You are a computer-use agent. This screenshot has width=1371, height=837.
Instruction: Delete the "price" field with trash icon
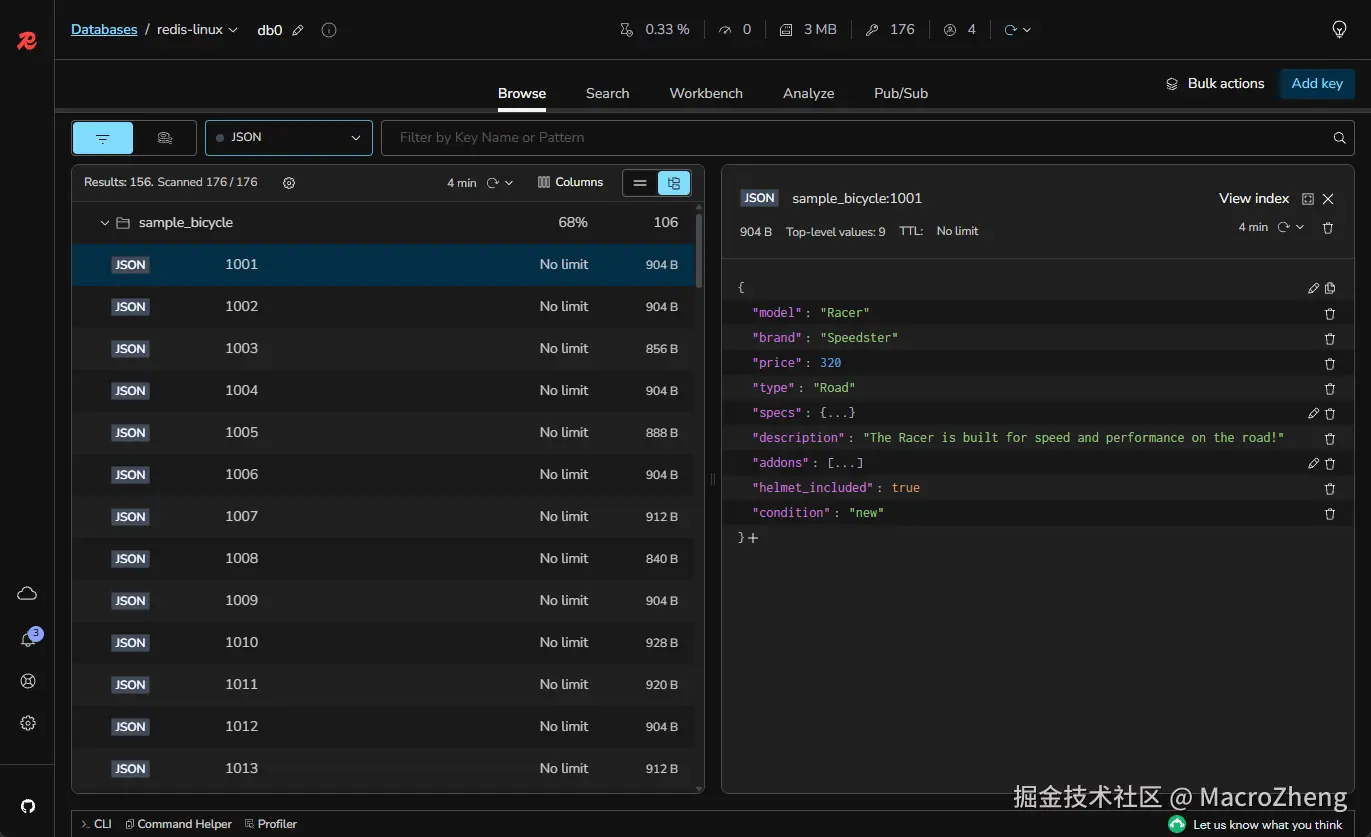(1330, 364)
